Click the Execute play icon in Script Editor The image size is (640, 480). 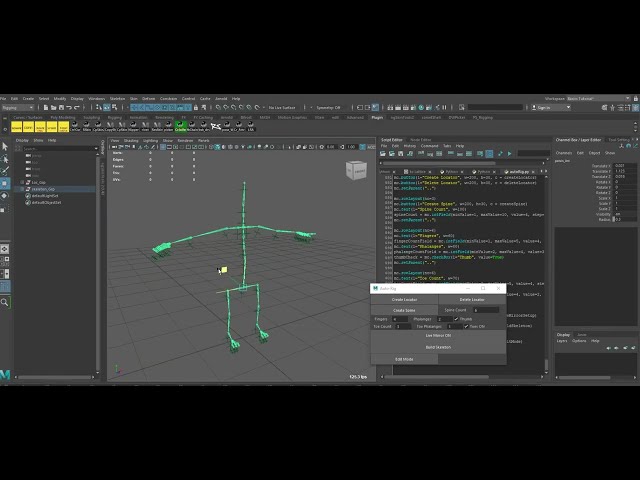tap(509, 154)
